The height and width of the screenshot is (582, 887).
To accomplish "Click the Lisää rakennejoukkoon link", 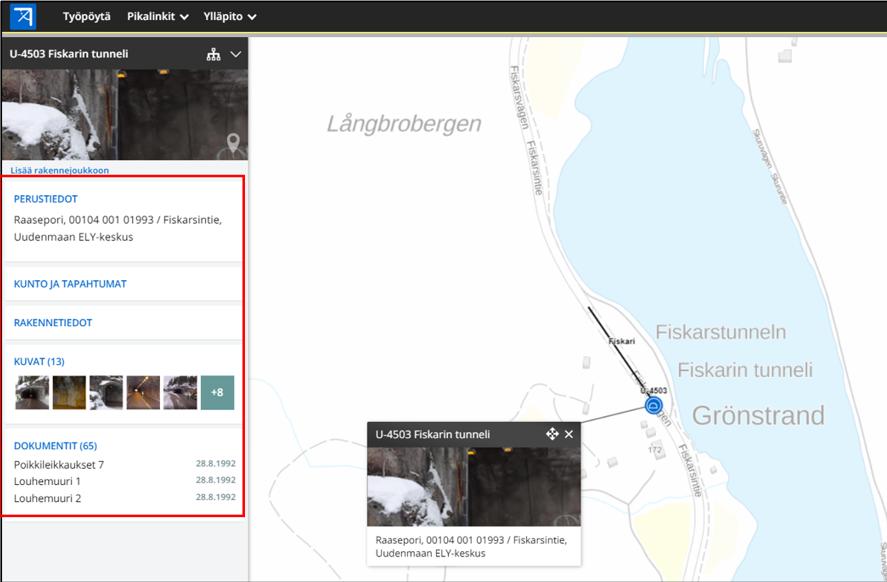I will (59, 170).
